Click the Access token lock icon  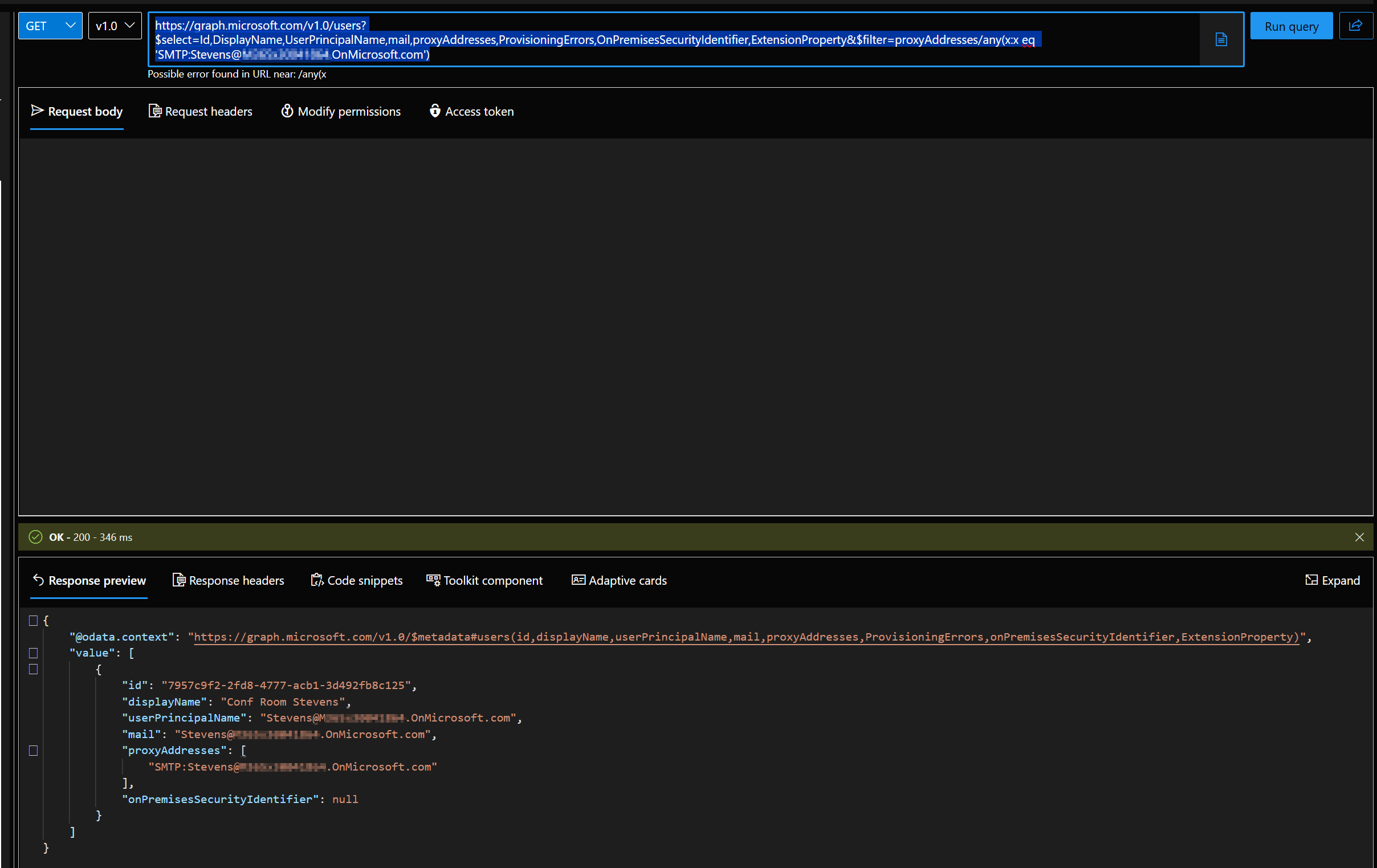click(x=435, y=111)
